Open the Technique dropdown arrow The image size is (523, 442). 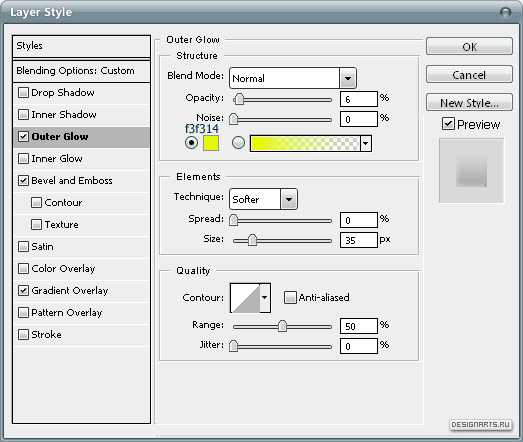(x=289, y=199)
